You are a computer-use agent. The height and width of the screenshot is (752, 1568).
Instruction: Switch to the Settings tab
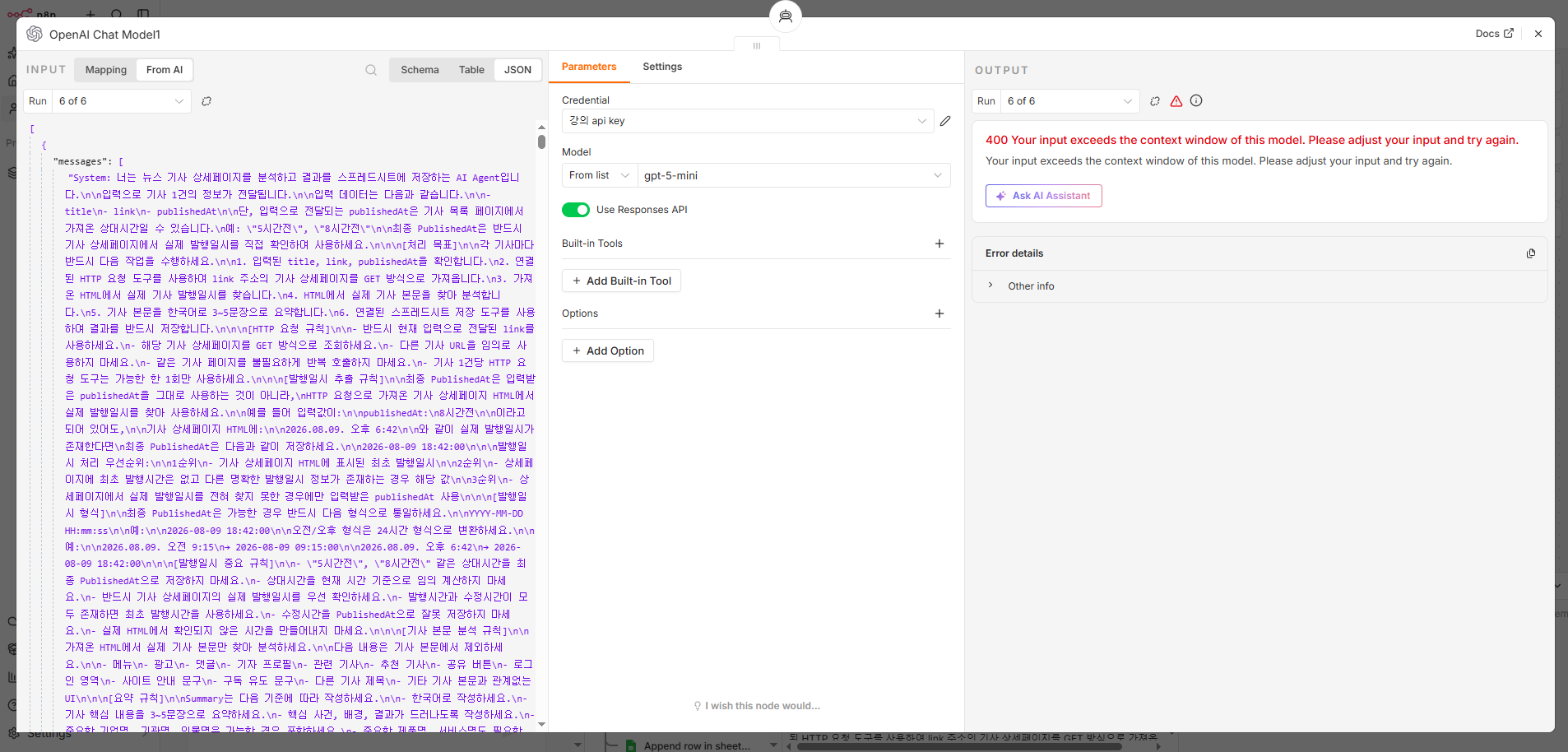coord(662,67)
